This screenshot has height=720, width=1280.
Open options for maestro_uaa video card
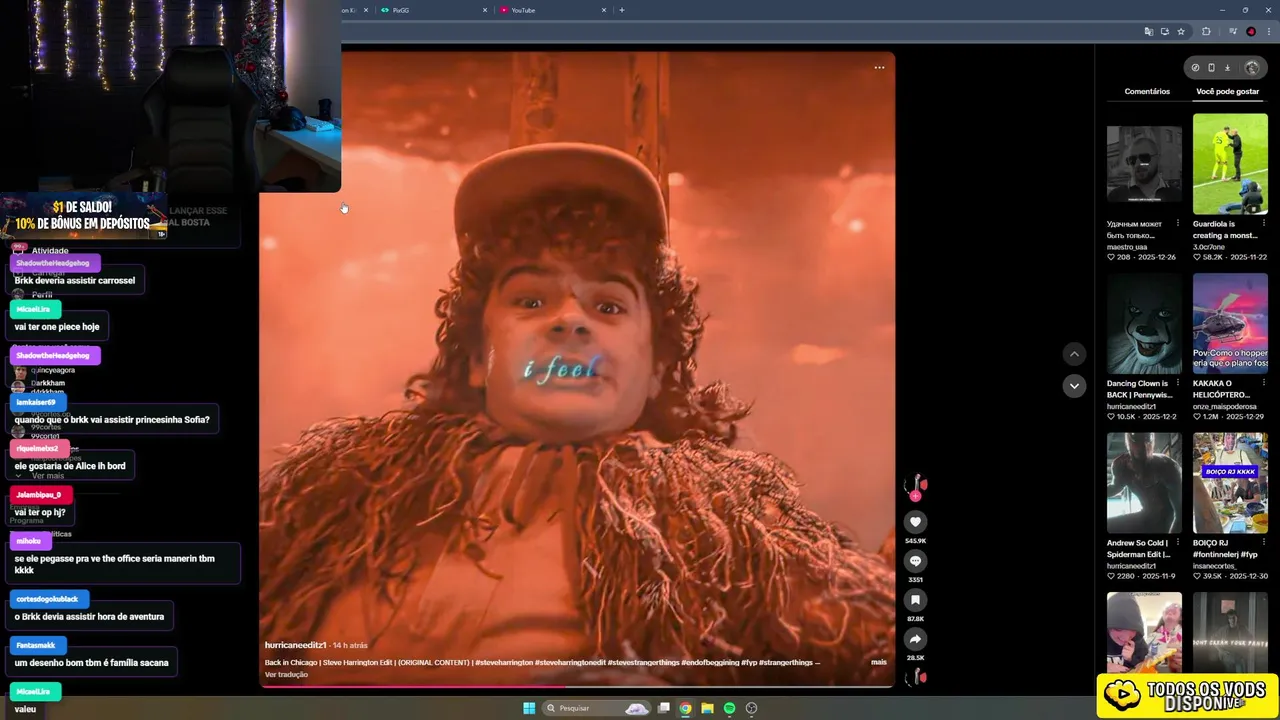click(x=1177, y=224)
